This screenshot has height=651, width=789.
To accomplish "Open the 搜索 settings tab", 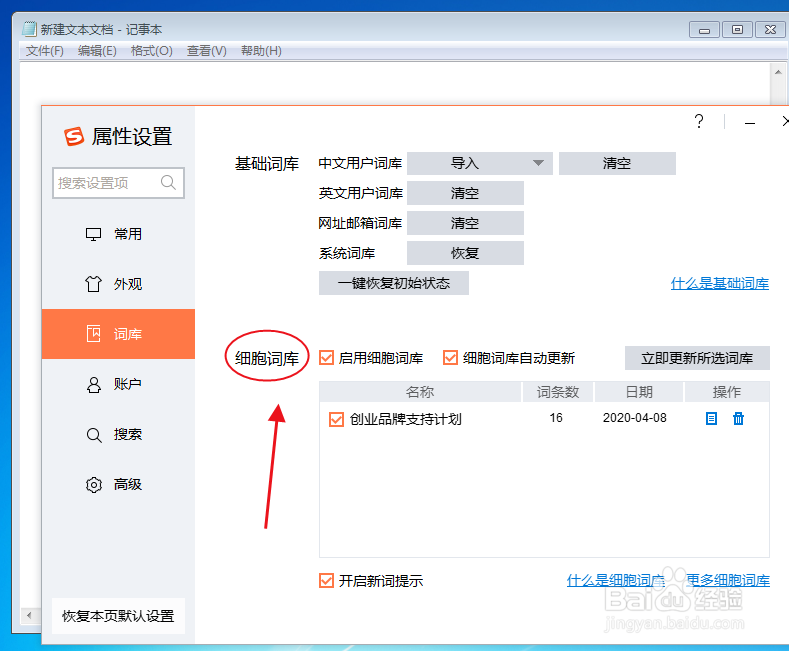I will pos(118,435).
